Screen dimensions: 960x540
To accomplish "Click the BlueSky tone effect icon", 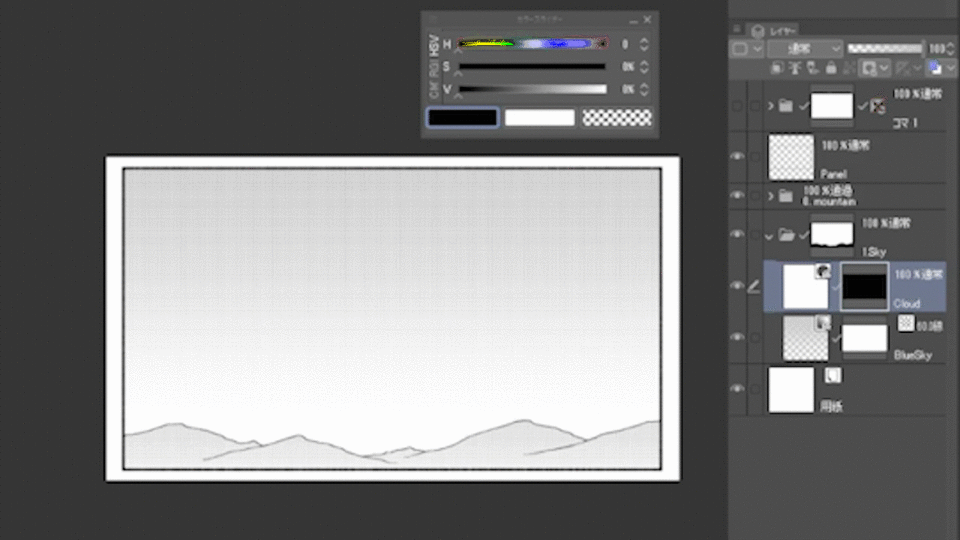I will 906,323.
